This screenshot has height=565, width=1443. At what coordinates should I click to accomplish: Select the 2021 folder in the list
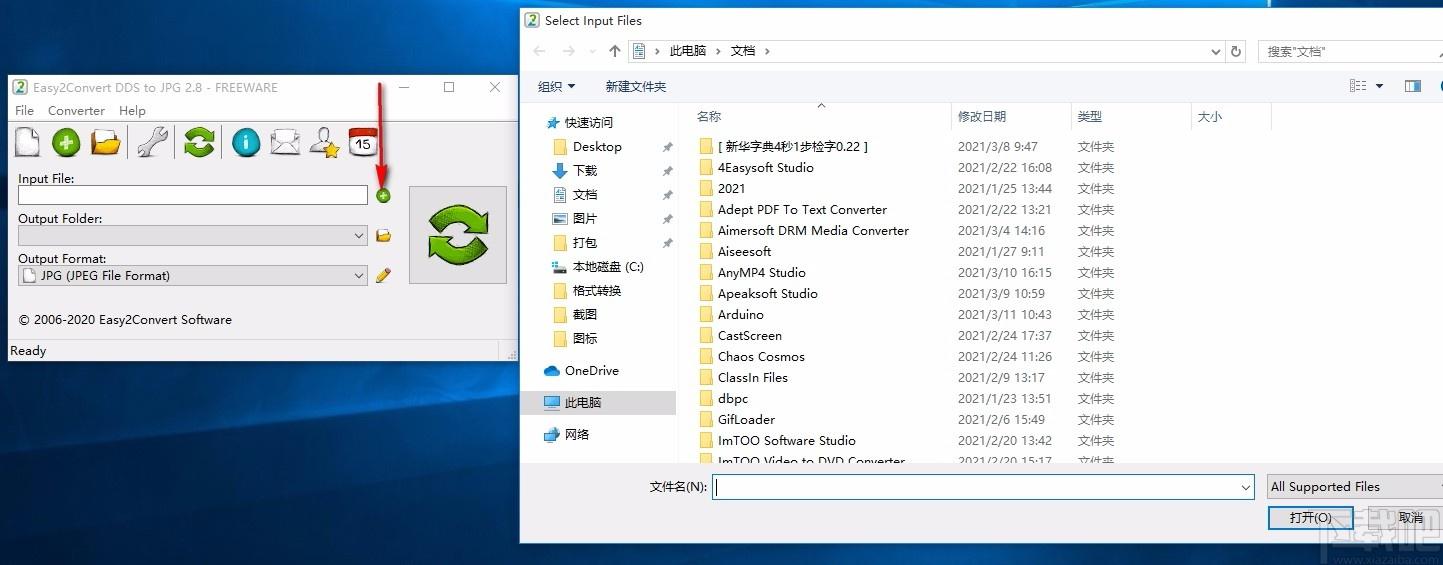[731, 189]
